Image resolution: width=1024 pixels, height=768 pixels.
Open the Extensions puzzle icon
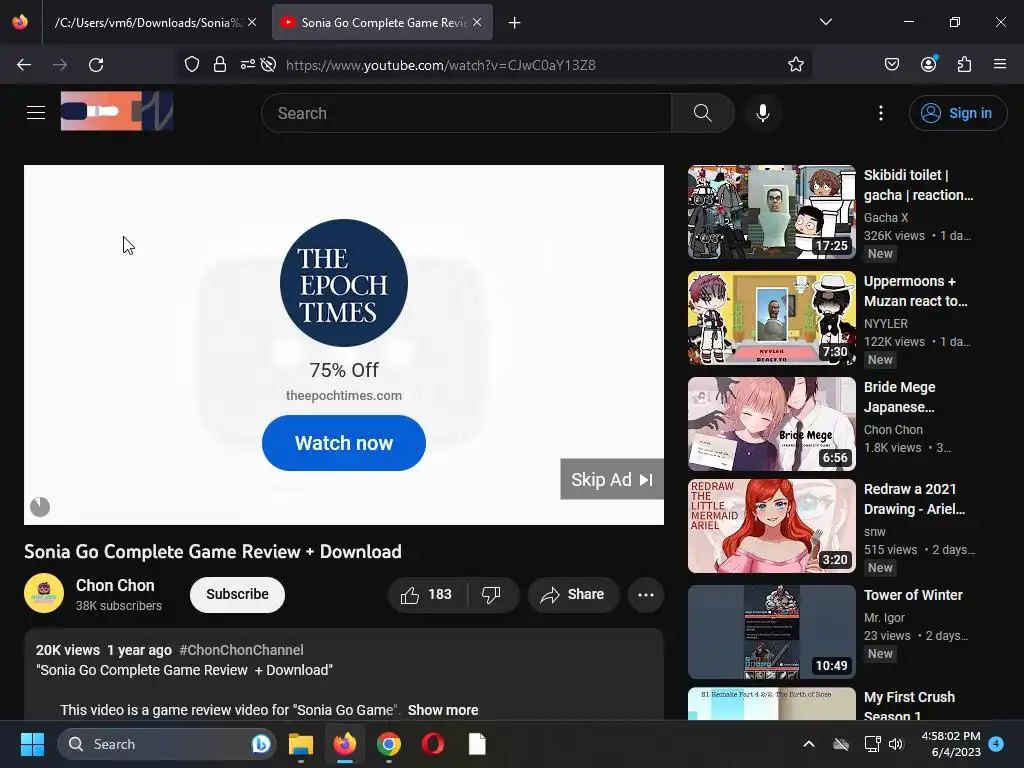click(965, 65)
